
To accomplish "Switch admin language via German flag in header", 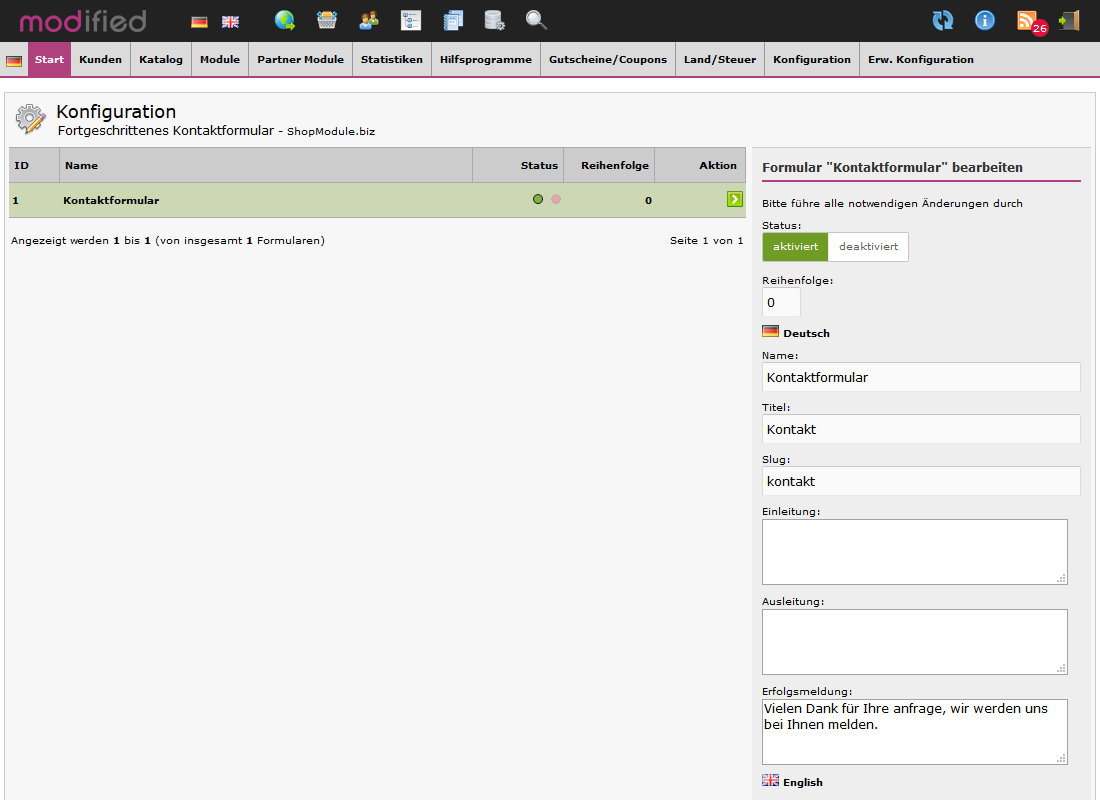I will [x=199, y=21].
